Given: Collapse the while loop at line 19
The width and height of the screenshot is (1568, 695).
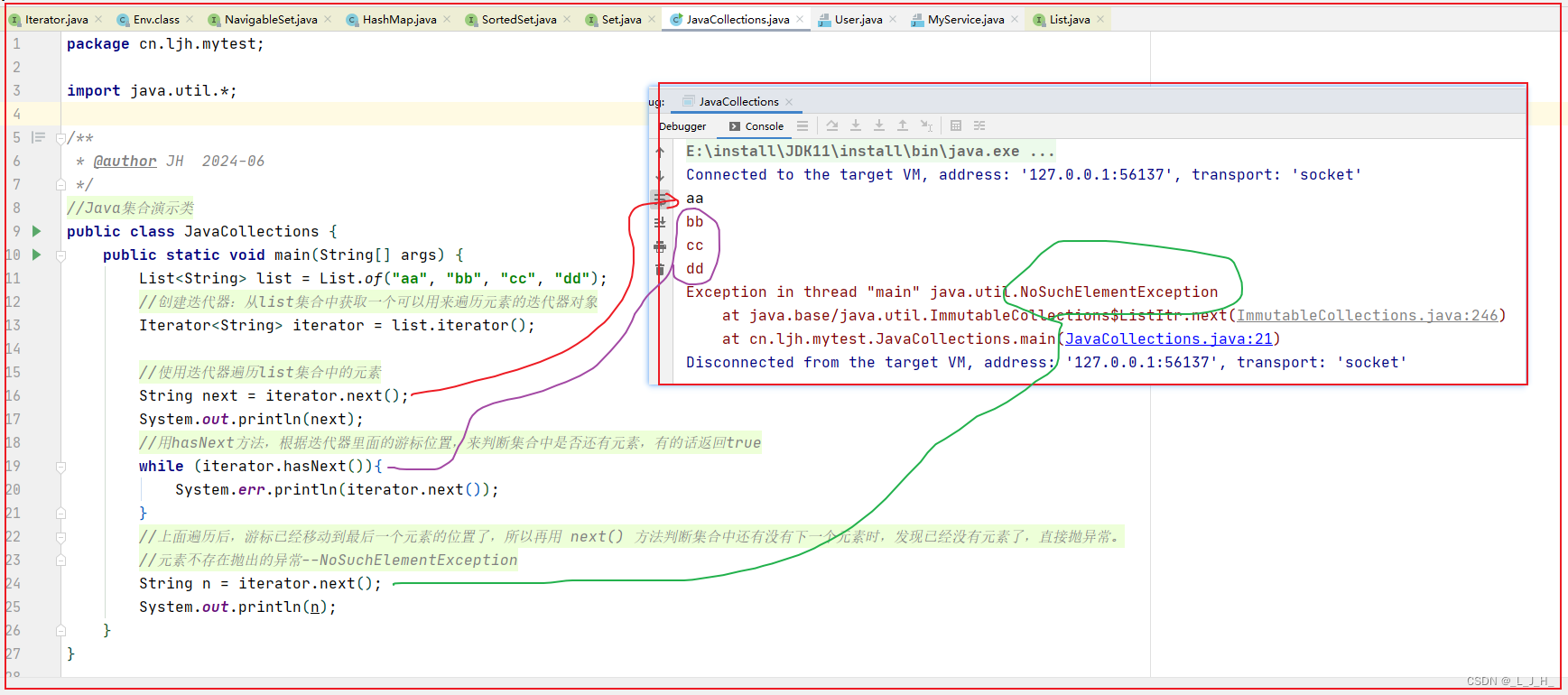Looking at the screenshot, I should pyautogui.click(x=60, y=467).
